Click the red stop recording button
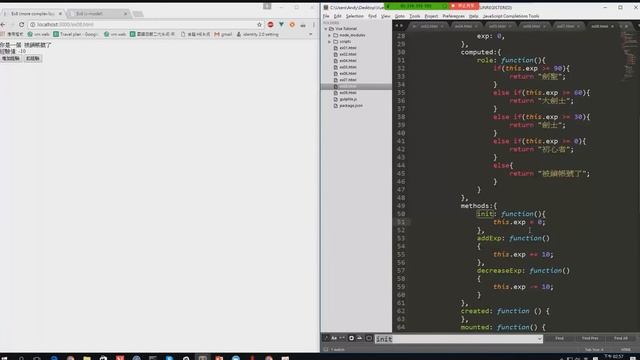The image size is (640, 360). [464, 6]
